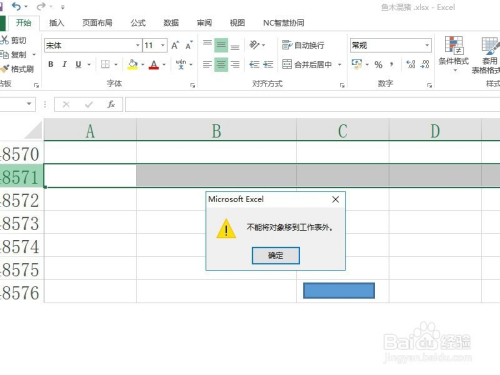This screenshot has height=375, width=500.
Task: Select bottom align icon
Action: click(x=235, y=45)
